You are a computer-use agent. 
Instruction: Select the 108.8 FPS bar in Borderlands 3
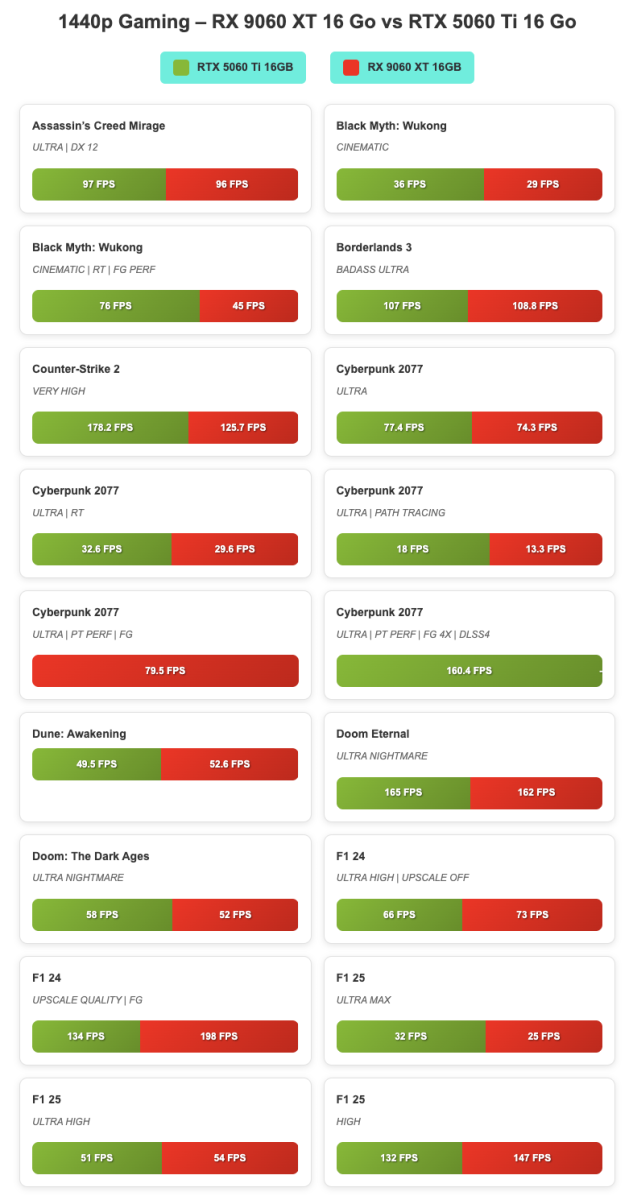534,306
